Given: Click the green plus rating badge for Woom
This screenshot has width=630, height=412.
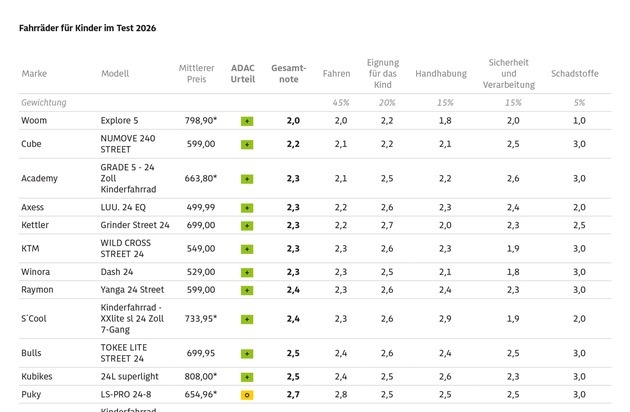Looking at the screenshot, I should point(247,121).
